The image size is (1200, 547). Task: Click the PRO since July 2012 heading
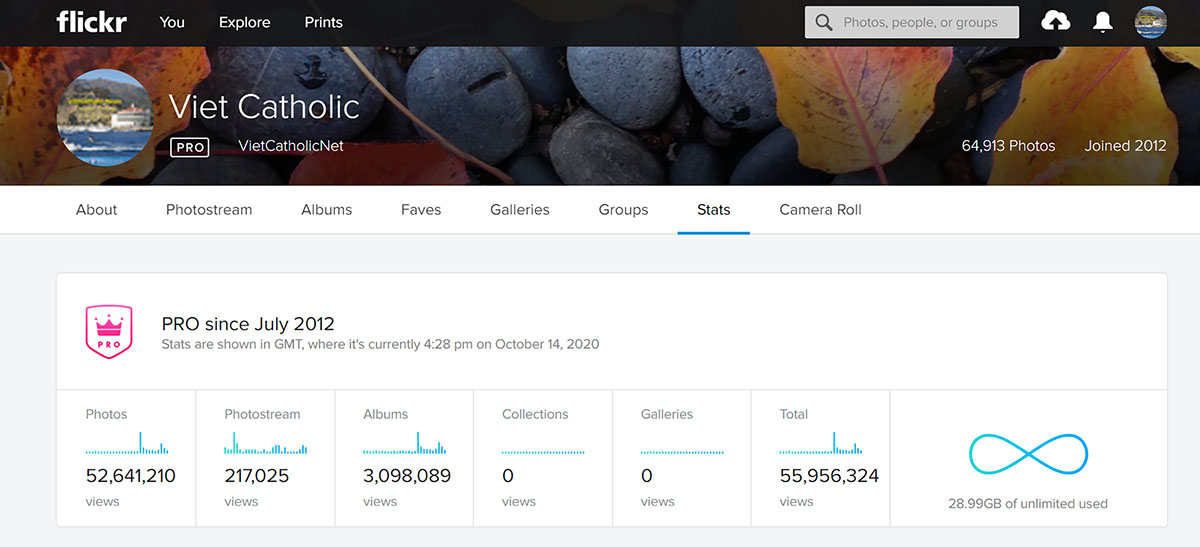click(x=248, y=324)
